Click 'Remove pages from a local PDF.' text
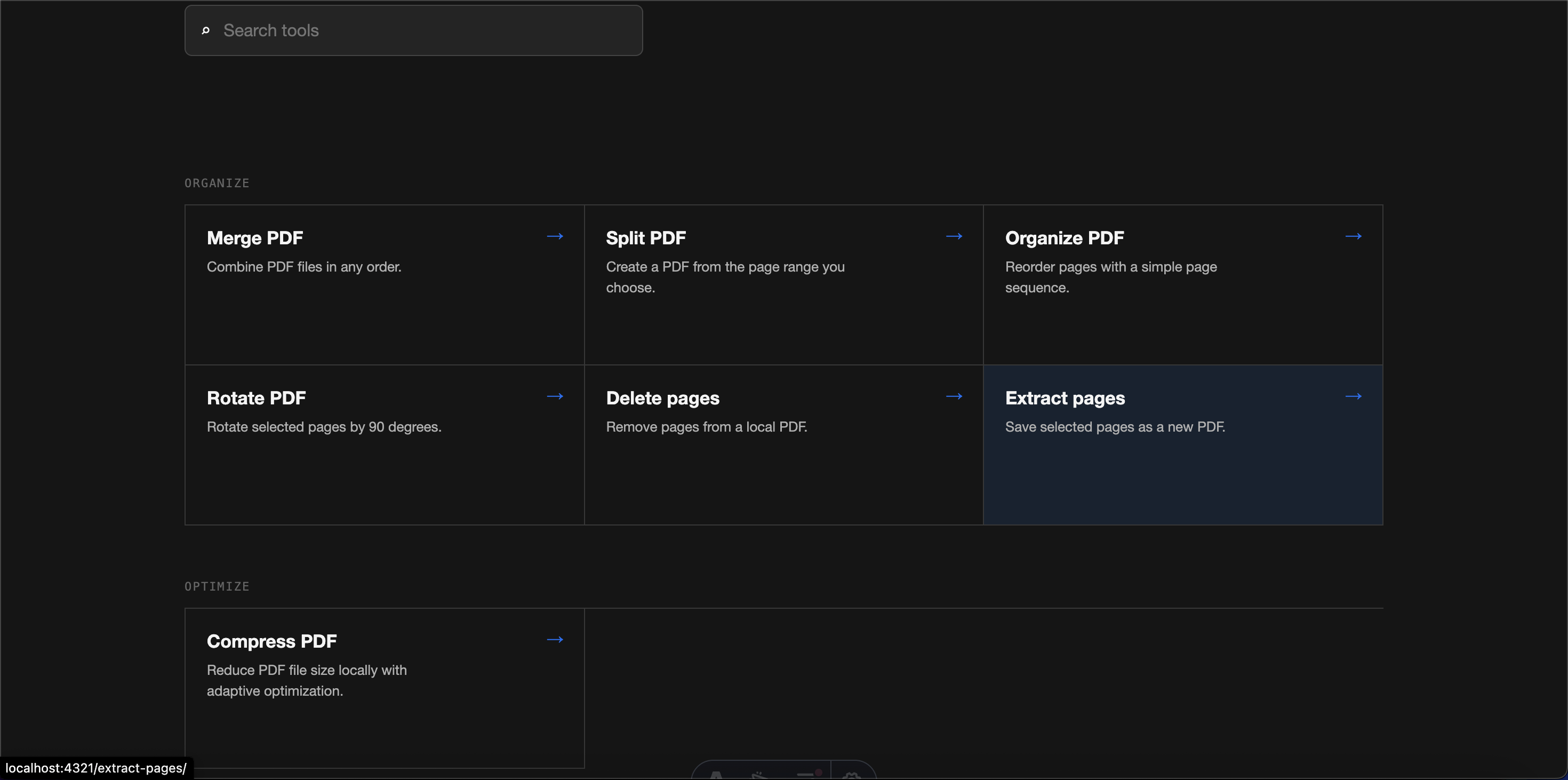 click(x=706, y=427)
